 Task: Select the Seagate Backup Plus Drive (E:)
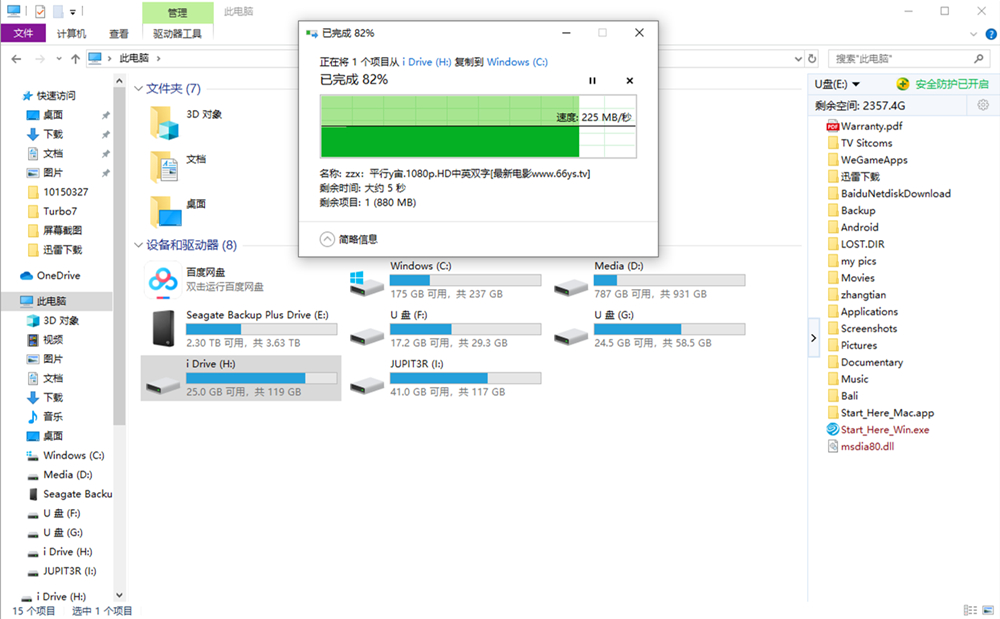pos(241,328)
